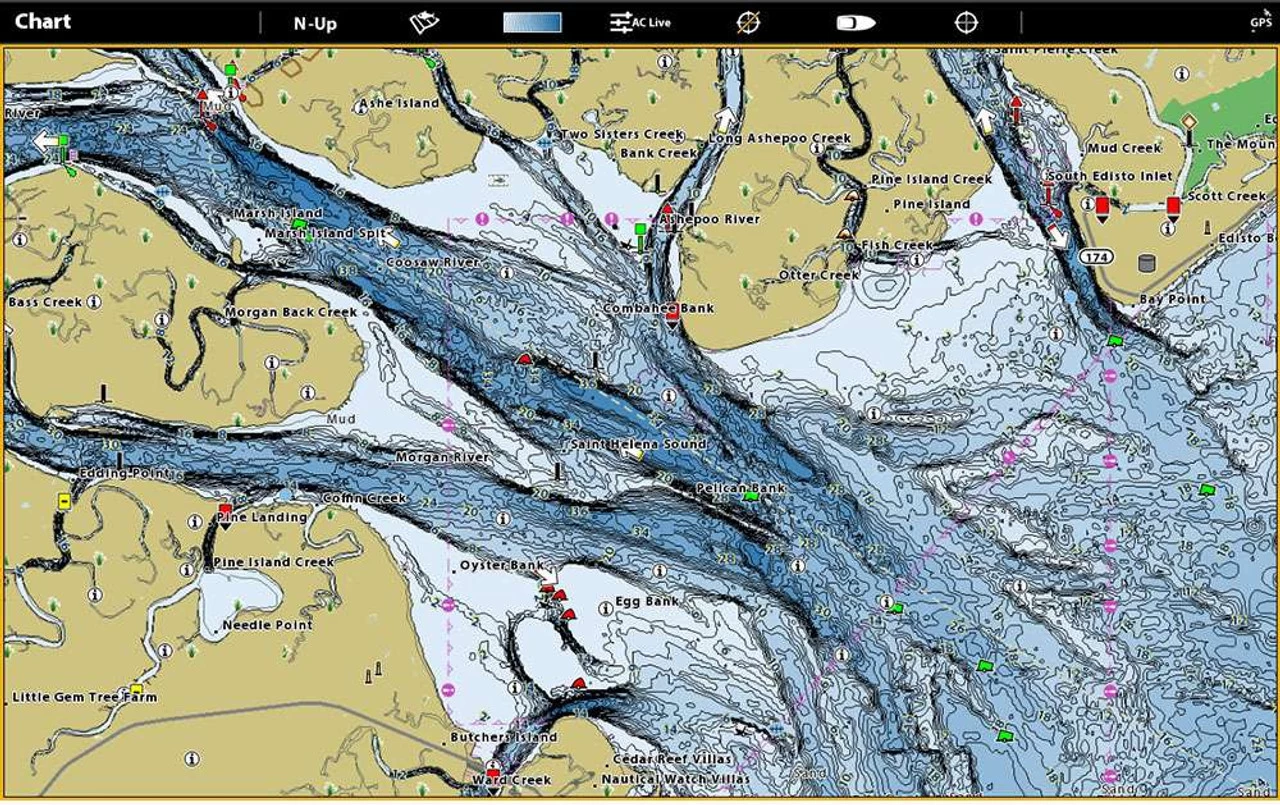Open the Chart menu
1280x805 pixels.
pyautogui.click(x=42, y=20)
